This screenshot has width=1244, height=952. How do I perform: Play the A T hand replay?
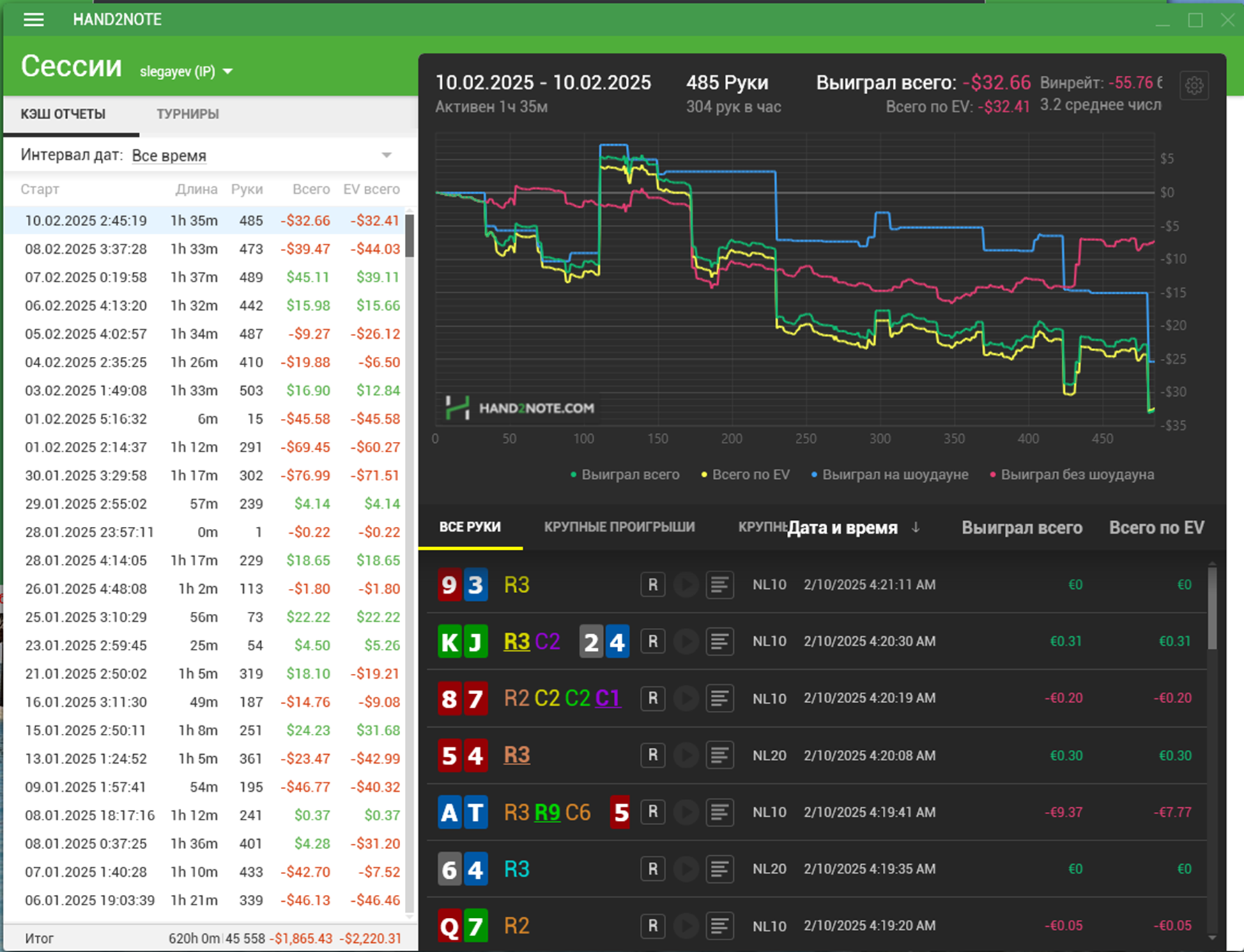pyautogui.click(x=686, y=812)
